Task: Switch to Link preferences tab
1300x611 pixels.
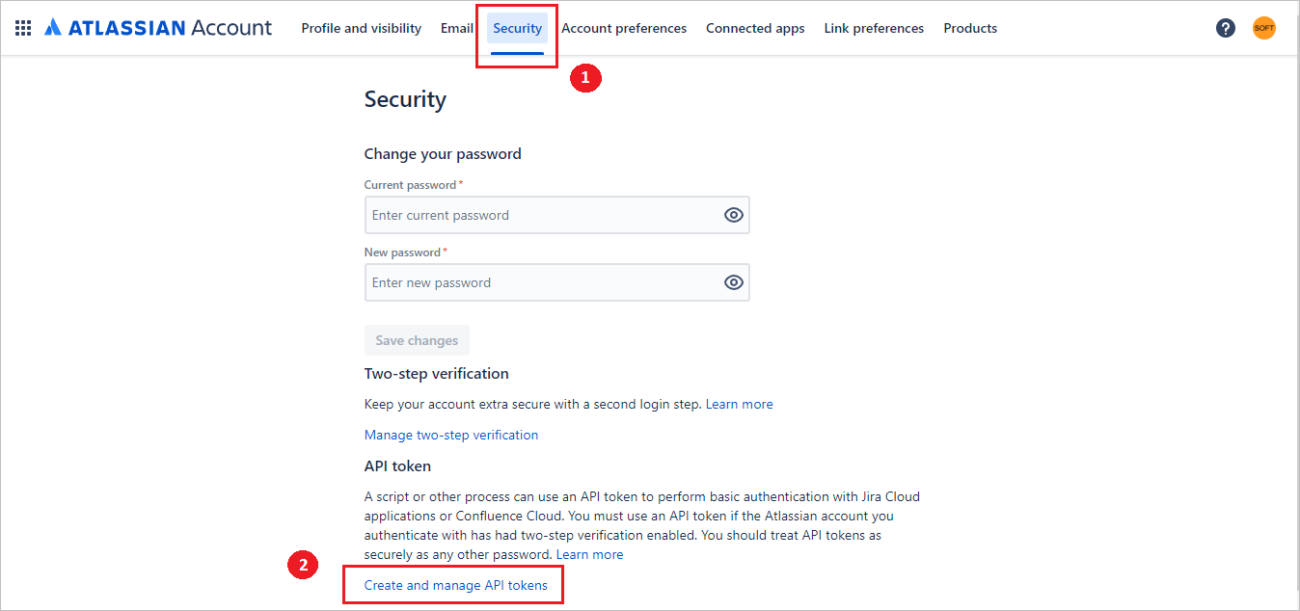Action: pos(874,28)
